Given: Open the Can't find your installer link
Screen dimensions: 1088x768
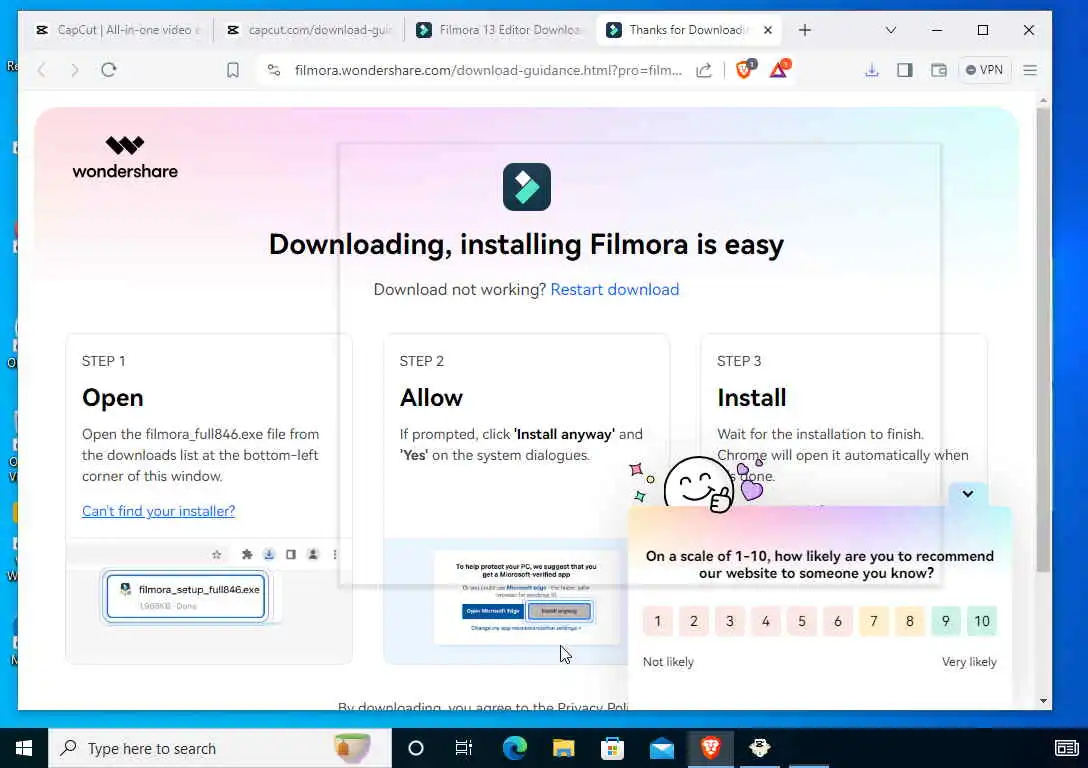Looking at the screenshot, I should pos(158,511).
